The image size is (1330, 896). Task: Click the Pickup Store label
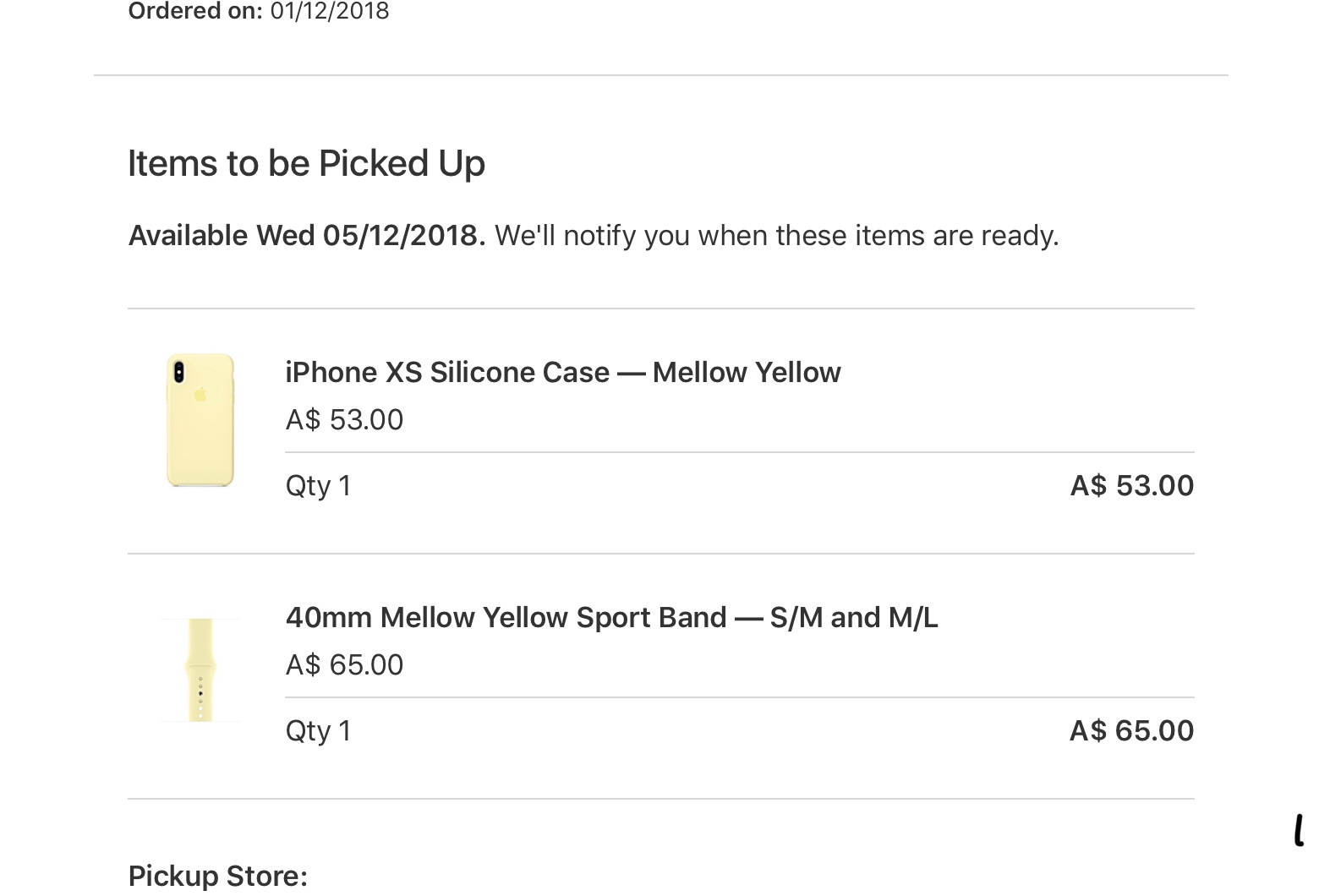point(217,876)
